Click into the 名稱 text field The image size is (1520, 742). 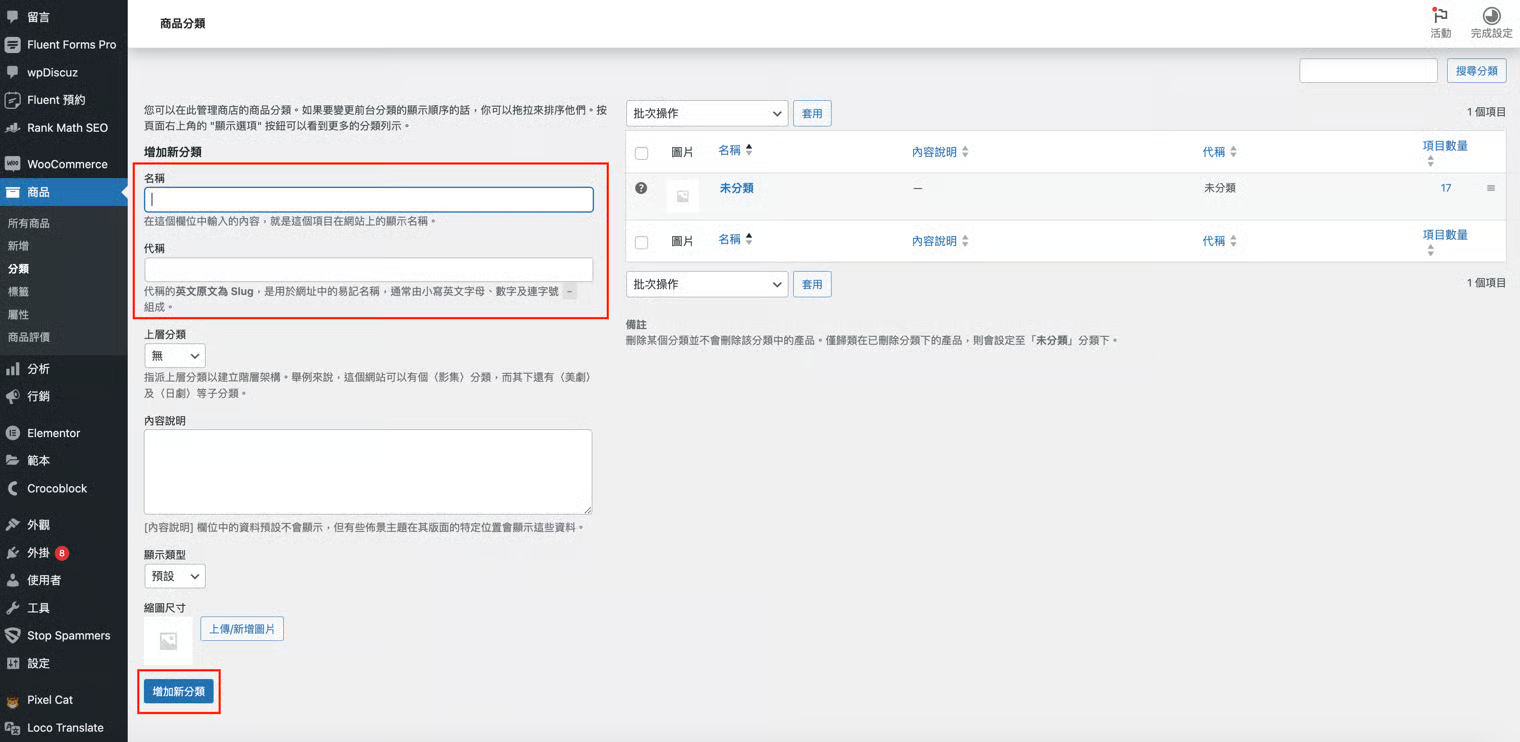369,199
